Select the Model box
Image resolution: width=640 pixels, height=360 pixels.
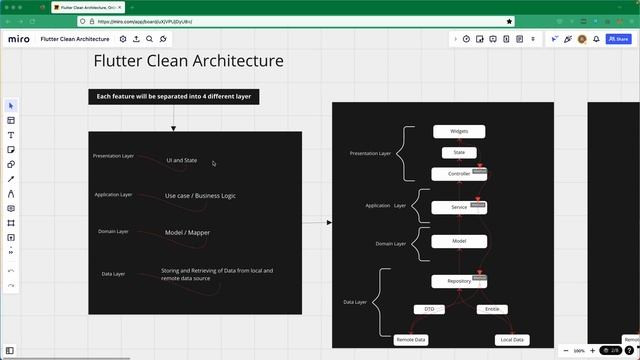(x=459, y=241)
